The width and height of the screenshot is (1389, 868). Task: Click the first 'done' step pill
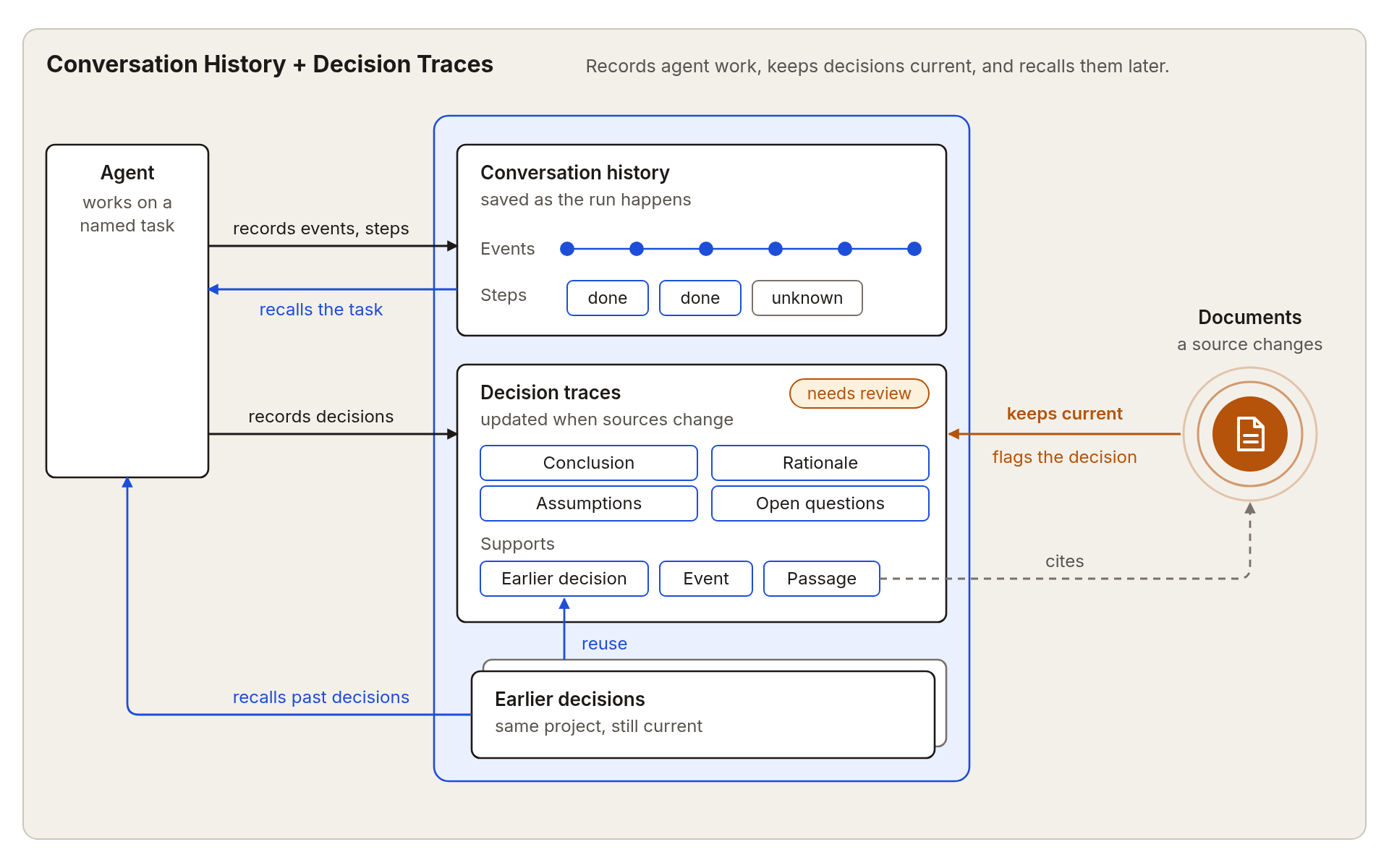click(608, 298)
